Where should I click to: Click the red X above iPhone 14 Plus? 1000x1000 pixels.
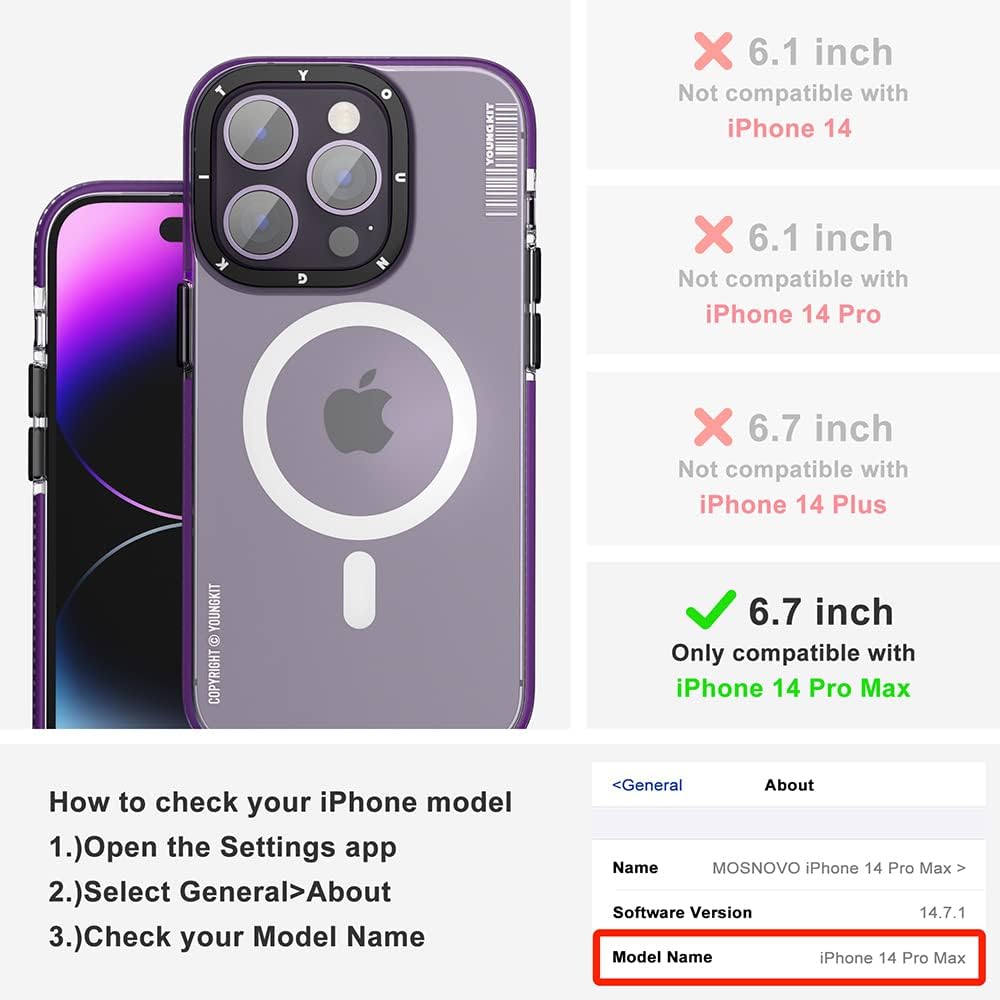click(713, 427)
